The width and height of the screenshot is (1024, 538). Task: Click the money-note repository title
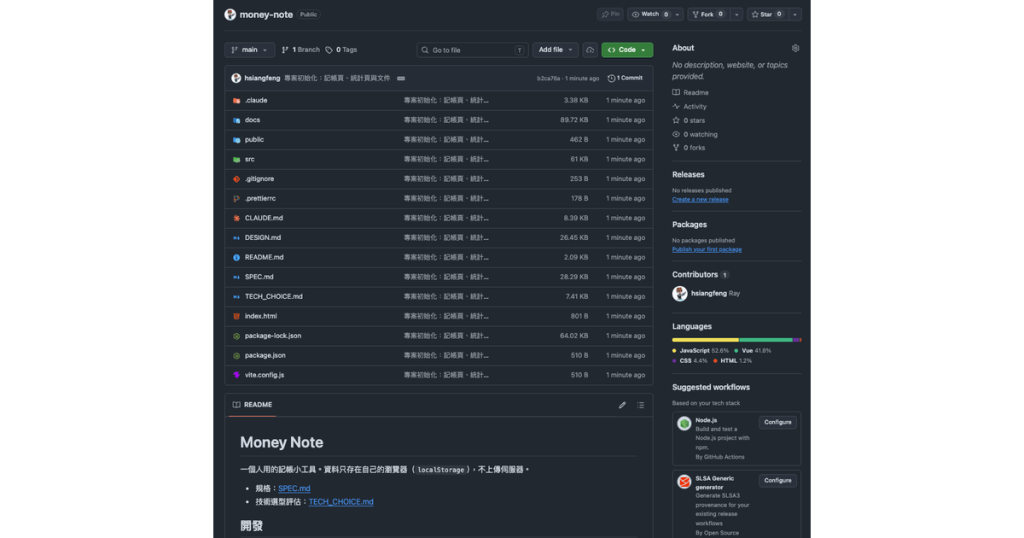(x=266, y=14)
